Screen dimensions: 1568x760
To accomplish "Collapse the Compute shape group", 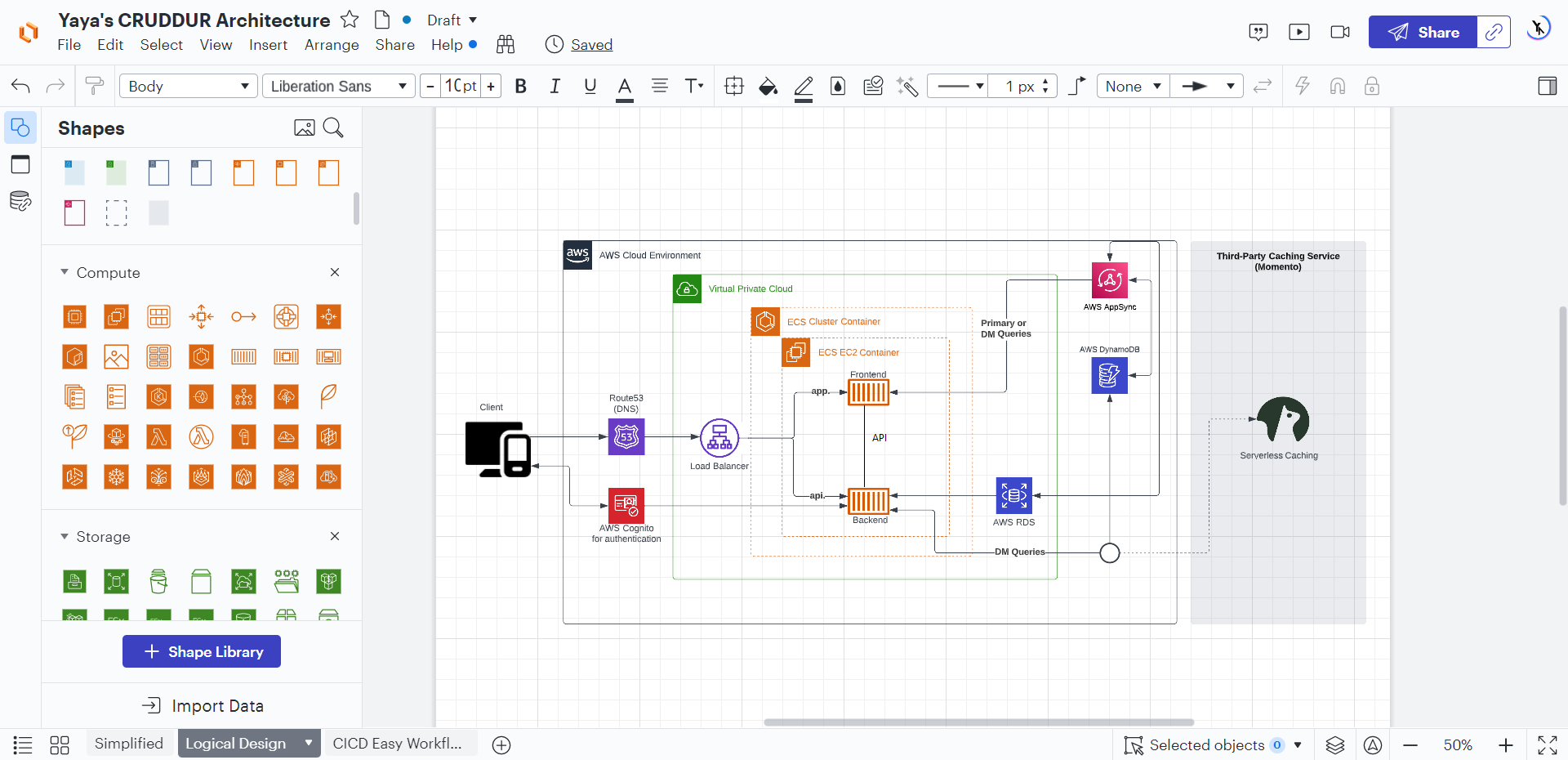I will (x=65, y=272).
